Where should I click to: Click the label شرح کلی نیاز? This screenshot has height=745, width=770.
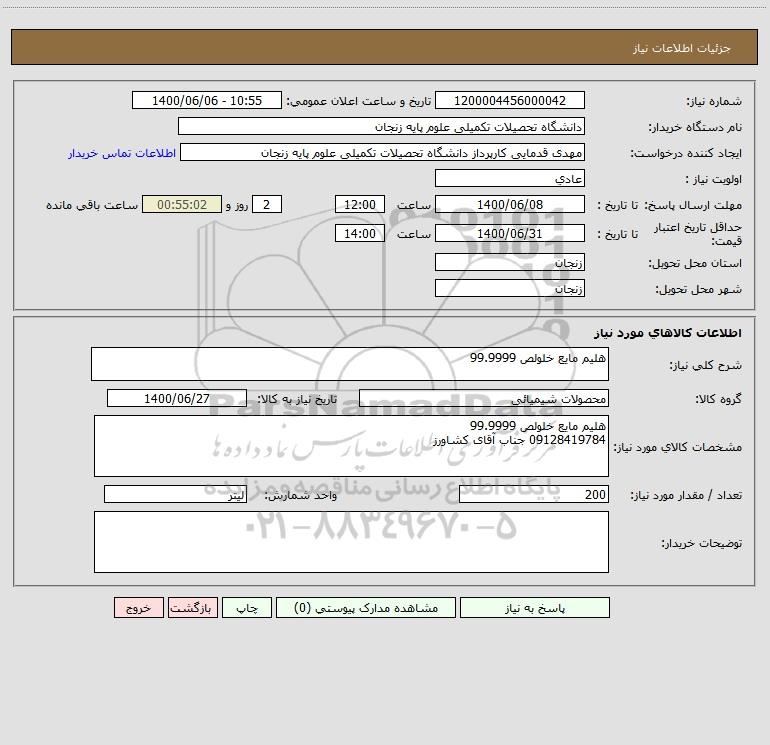coord(706,365)
